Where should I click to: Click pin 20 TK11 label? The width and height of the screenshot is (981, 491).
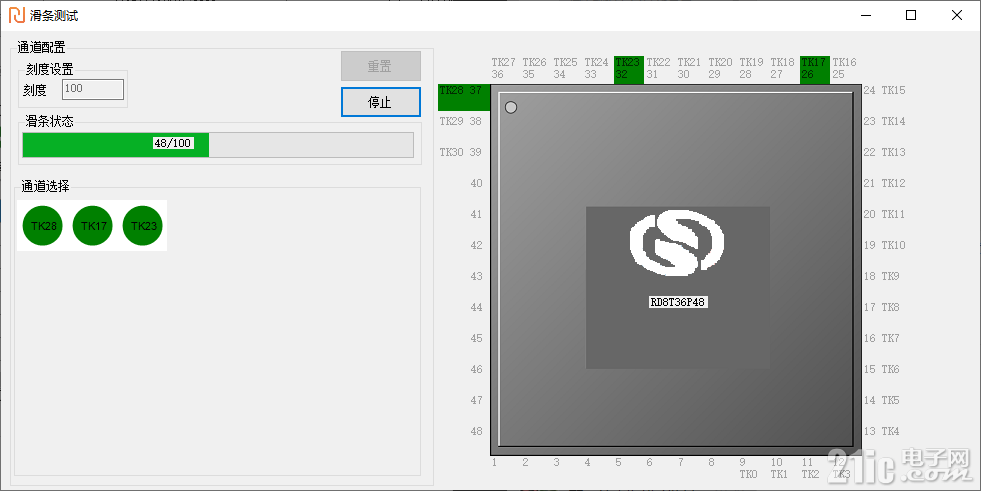click(x=885, y=214)
